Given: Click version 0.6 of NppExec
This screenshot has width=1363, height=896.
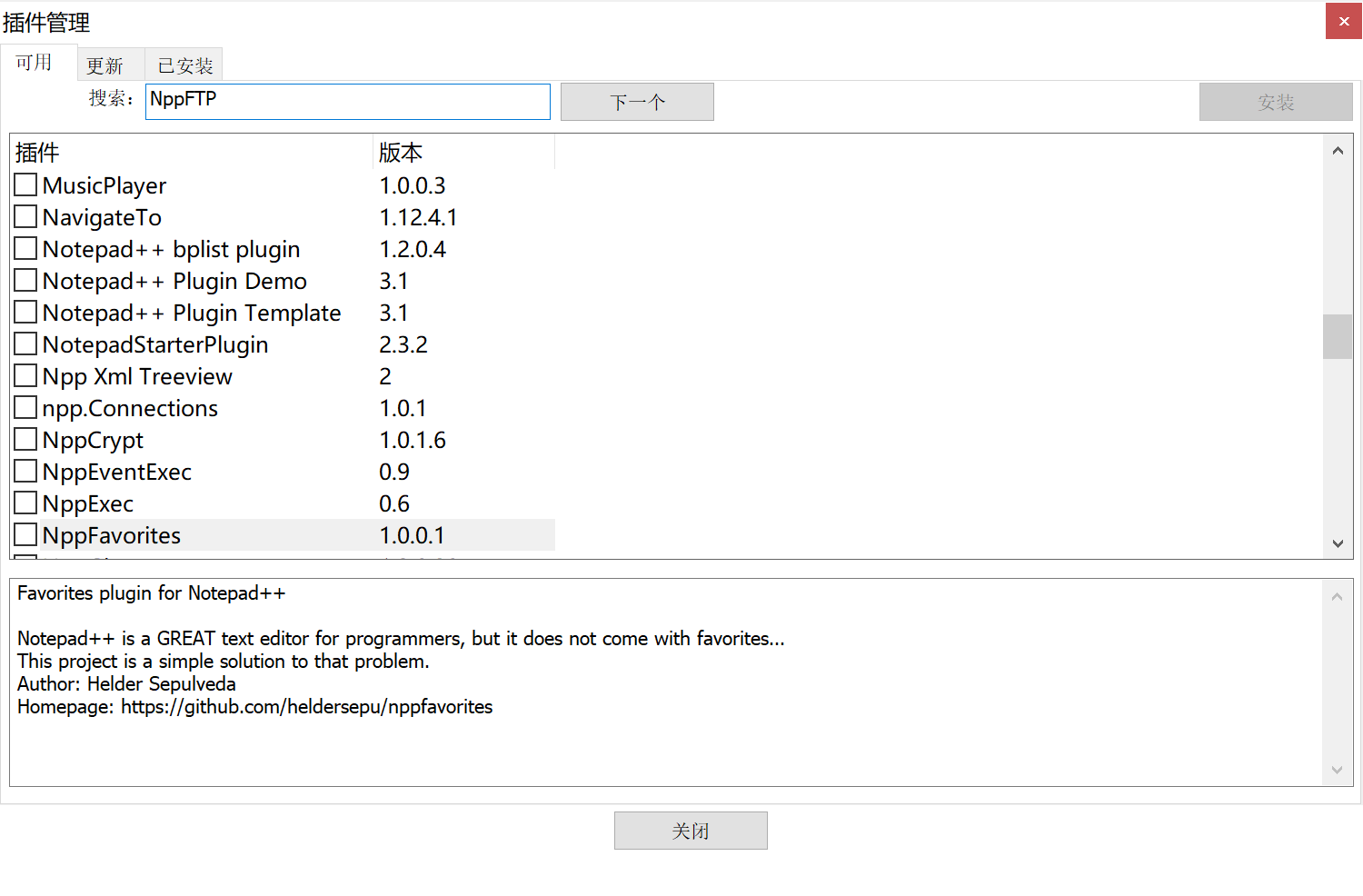Looking at the screenshot, I should [x=394, y=503].
